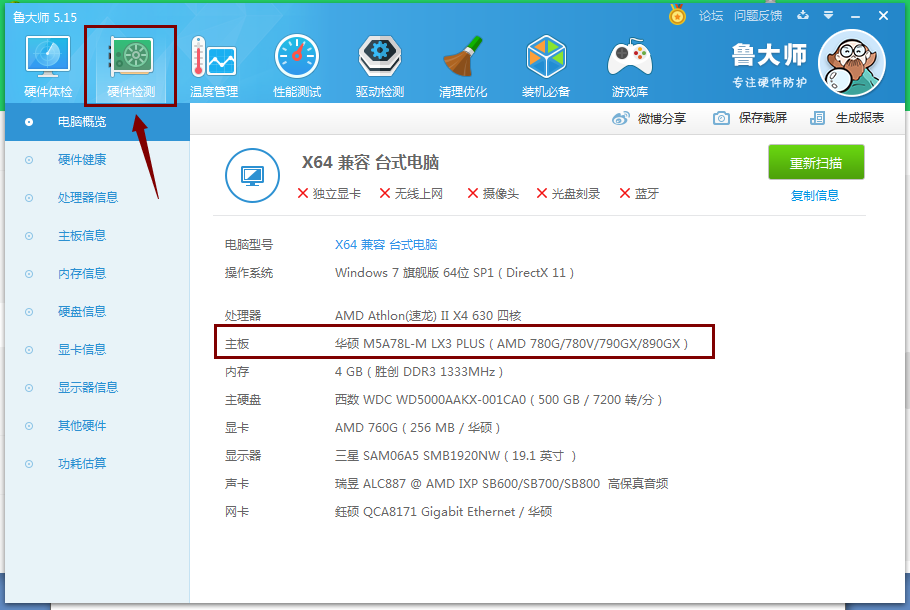Click the bullet icon beside 主板信息
This screenshot has width=910, height=610.
(x=29, y=236)
